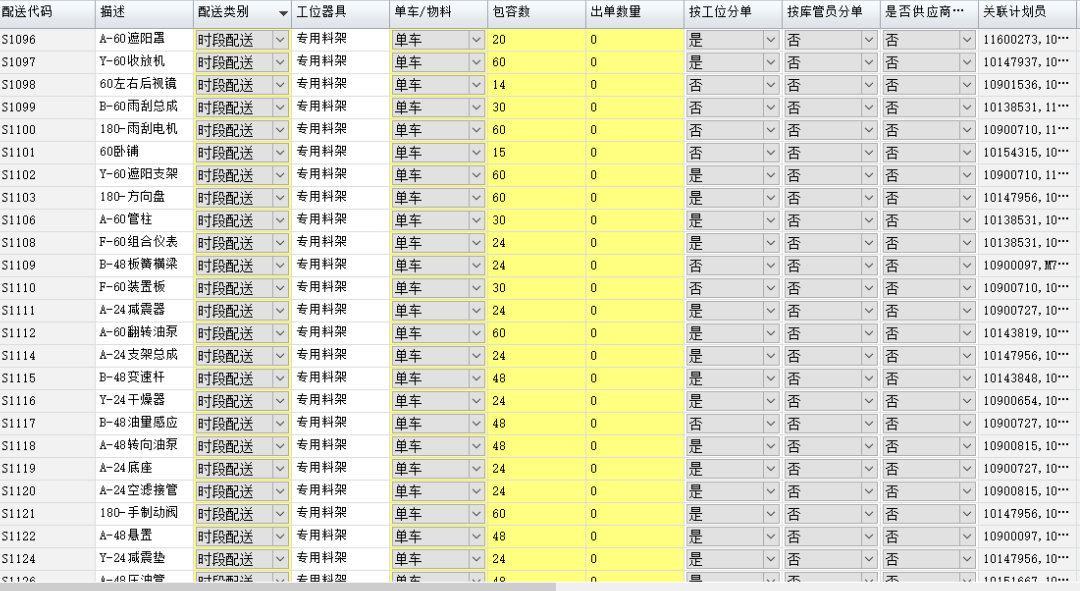Open the 按工位分单 dropdown for row S1121
1080x591 pixels.
pos(770,514)
